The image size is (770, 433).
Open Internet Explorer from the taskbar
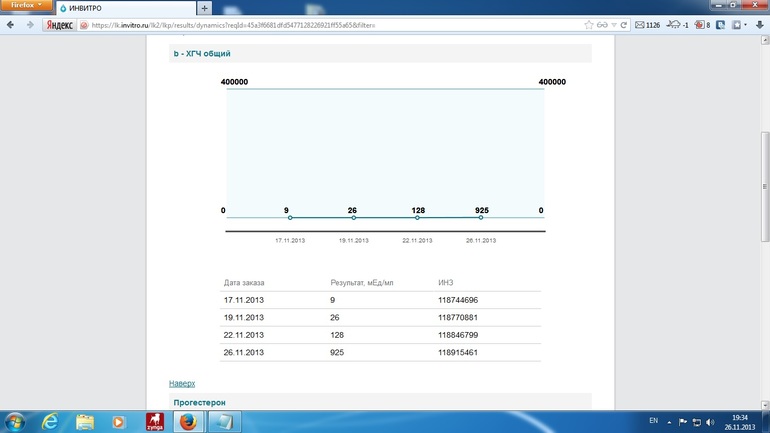(50, 421)
